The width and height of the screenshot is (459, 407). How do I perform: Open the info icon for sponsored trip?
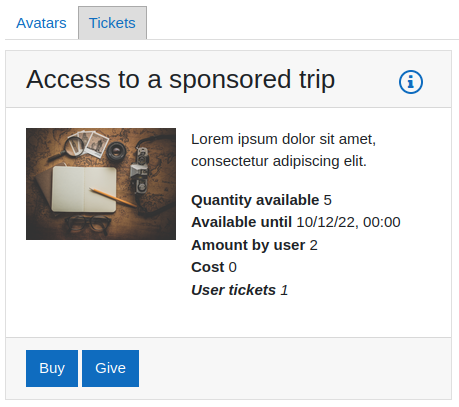[x=411, y=82]
